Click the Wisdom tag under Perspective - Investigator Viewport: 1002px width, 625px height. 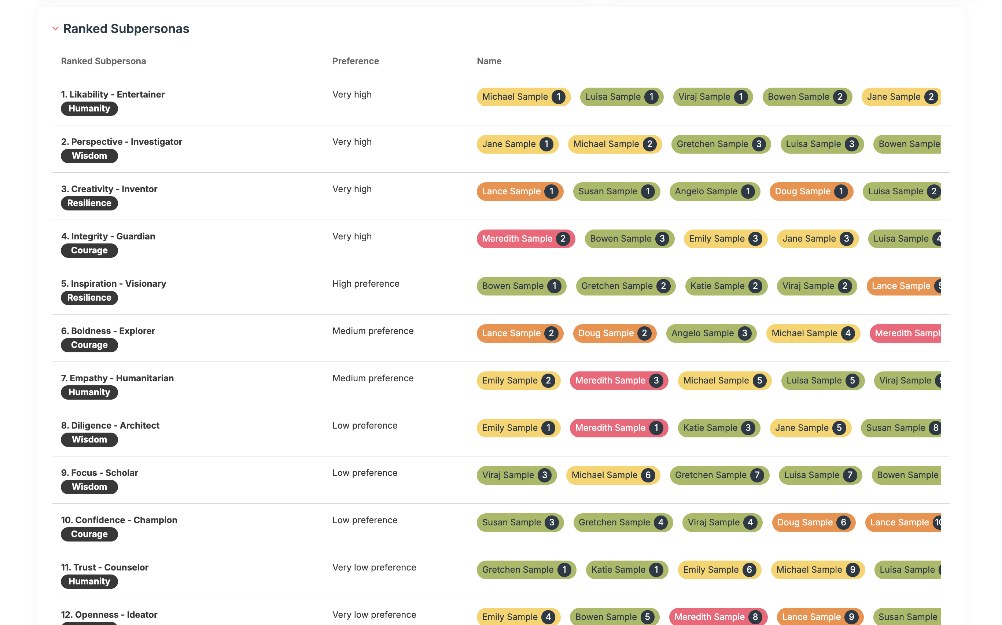click(89, 156)
